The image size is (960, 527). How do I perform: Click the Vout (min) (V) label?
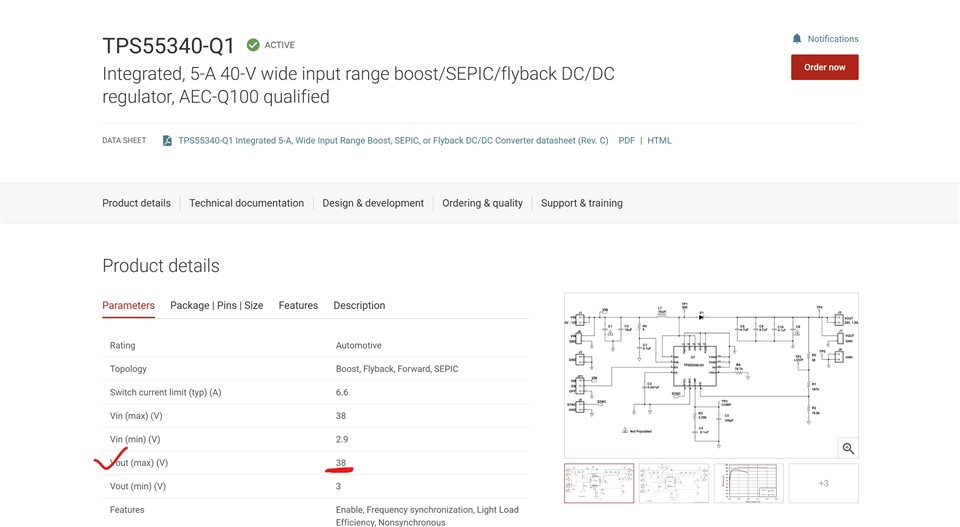tap(138, 486)
